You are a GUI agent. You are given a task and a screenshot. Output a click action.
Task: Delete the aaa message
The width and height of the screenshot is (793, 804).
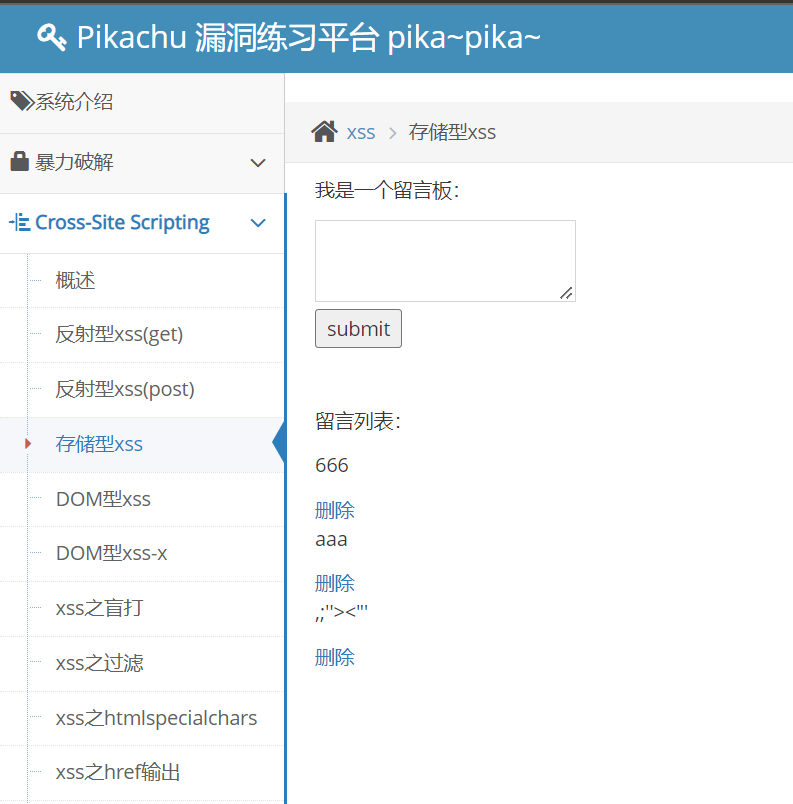click(335, 584)
